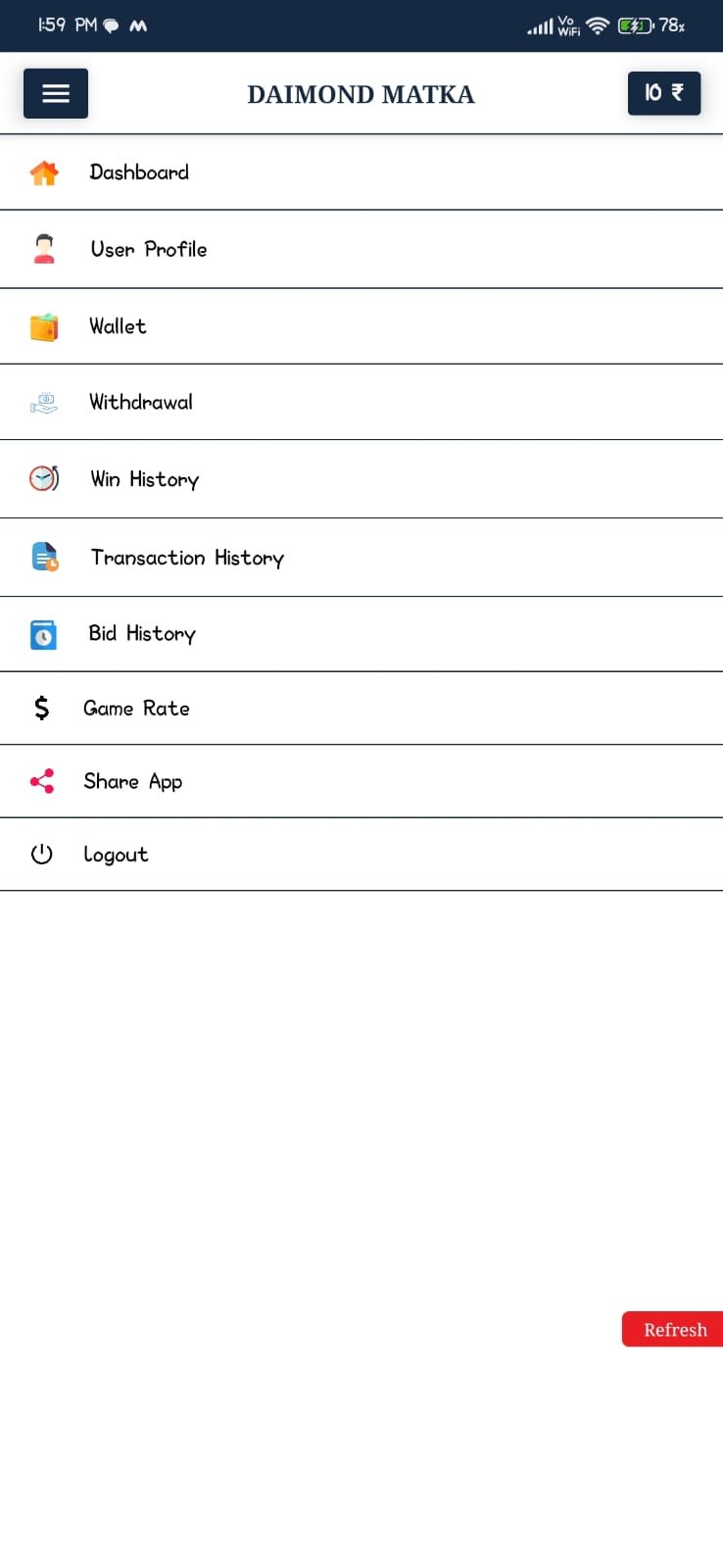Viewport: 723px width, 1568px height.
Task: Tap the Logout power icon
Action: [41, 855]
